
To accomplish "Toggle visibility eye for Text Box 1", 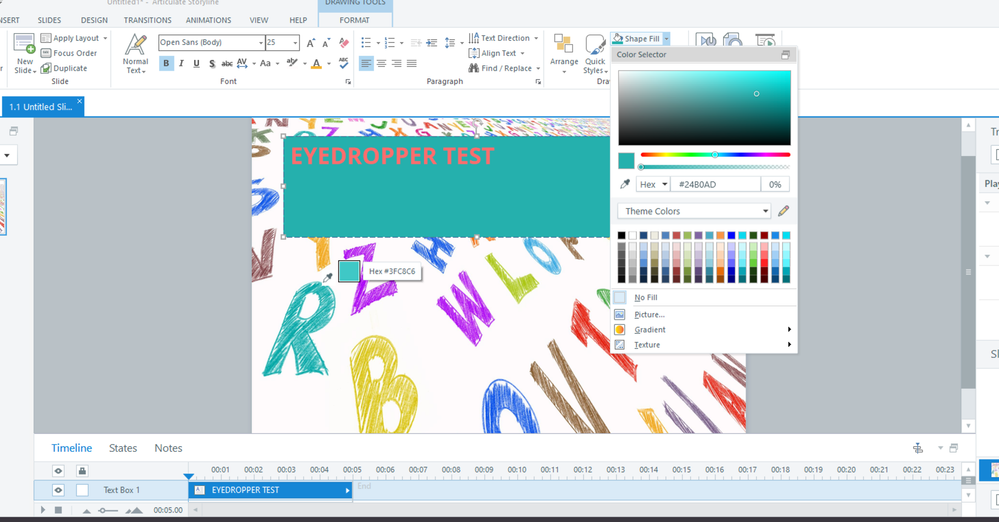I will click(59, 490).
